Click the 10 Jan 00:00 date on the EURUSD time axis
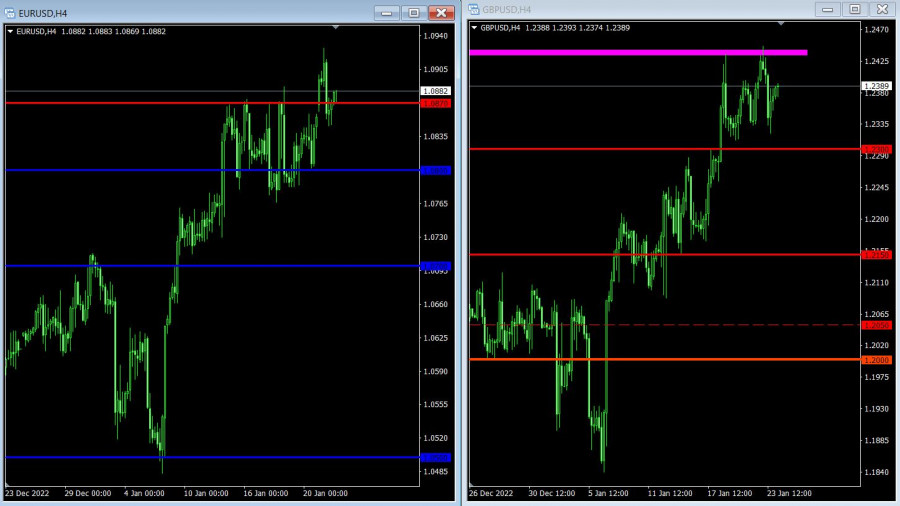900x506 pixels. tap(200, 493)
